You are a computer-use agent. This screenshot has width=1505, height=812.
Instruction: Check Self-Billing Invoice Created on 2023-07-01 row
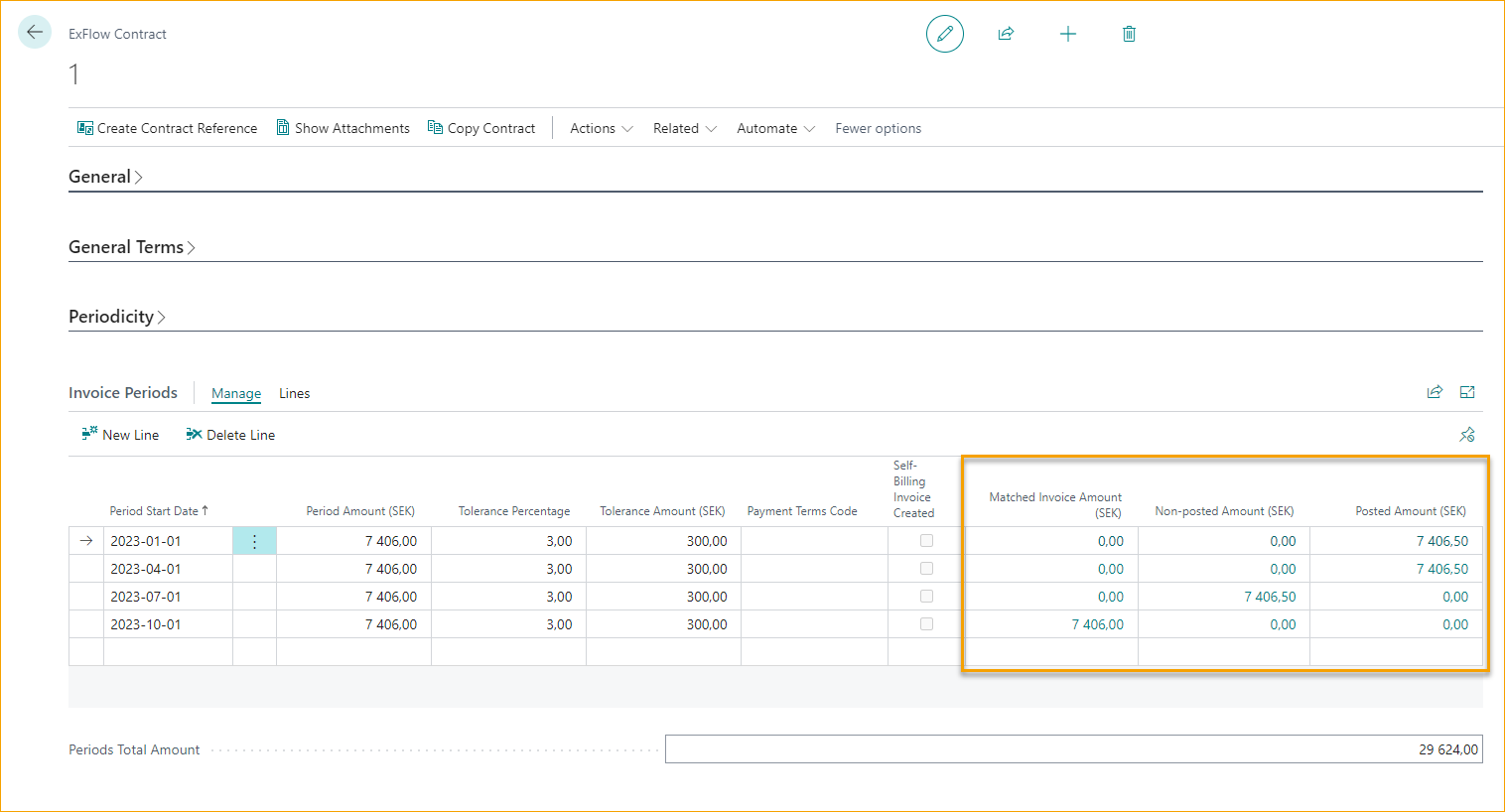[926, 596]
